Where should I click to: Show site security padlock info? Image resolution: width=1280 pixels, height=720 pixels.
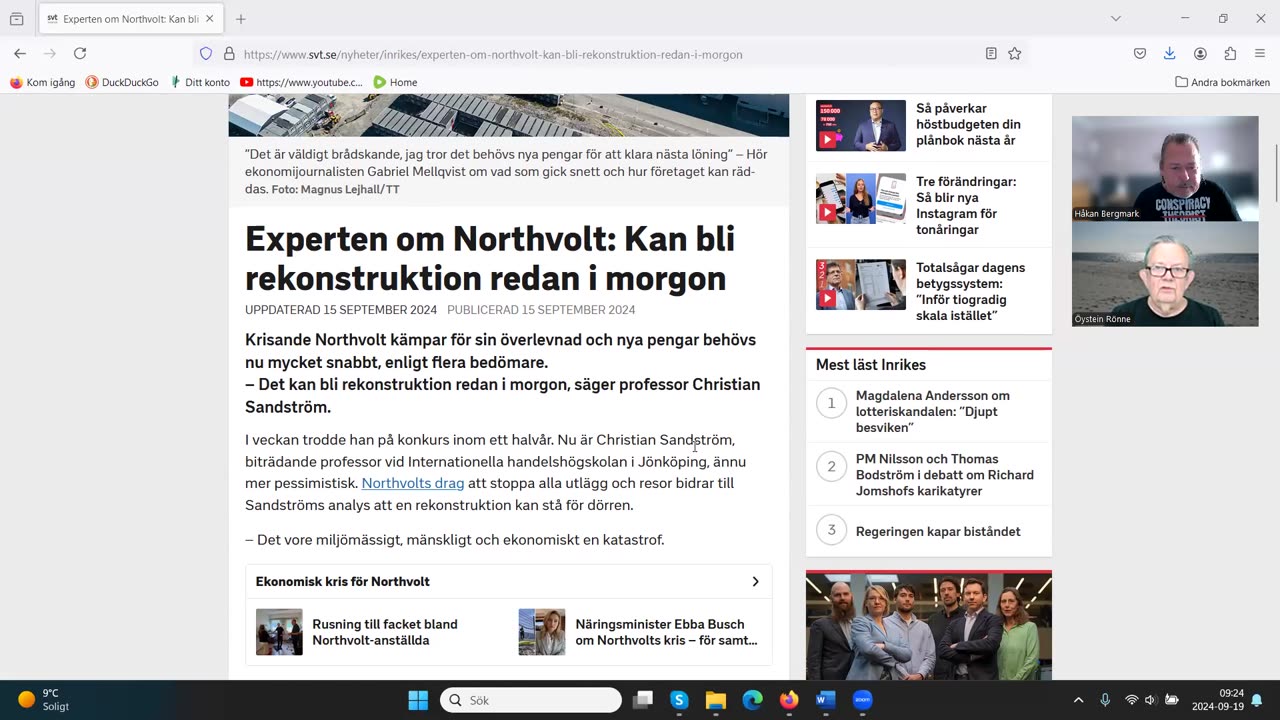[x=229, y=54]
